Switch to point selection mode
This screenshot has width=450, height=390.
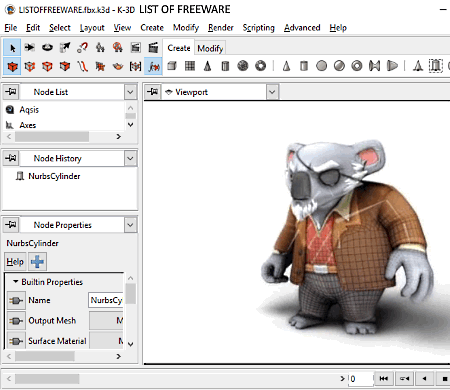30,66
